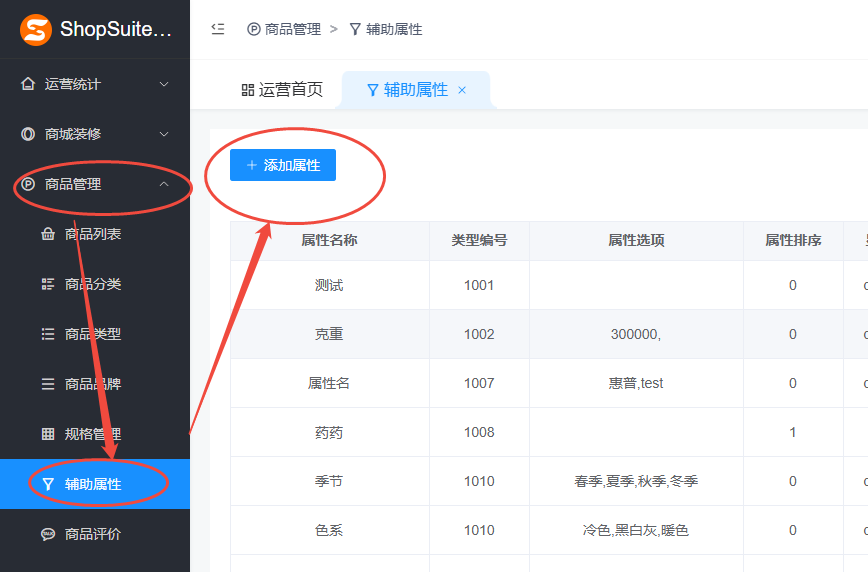Select the 季节 attribute row cell
The height and width of the screenshot is (572, 868).
[329, 481]
